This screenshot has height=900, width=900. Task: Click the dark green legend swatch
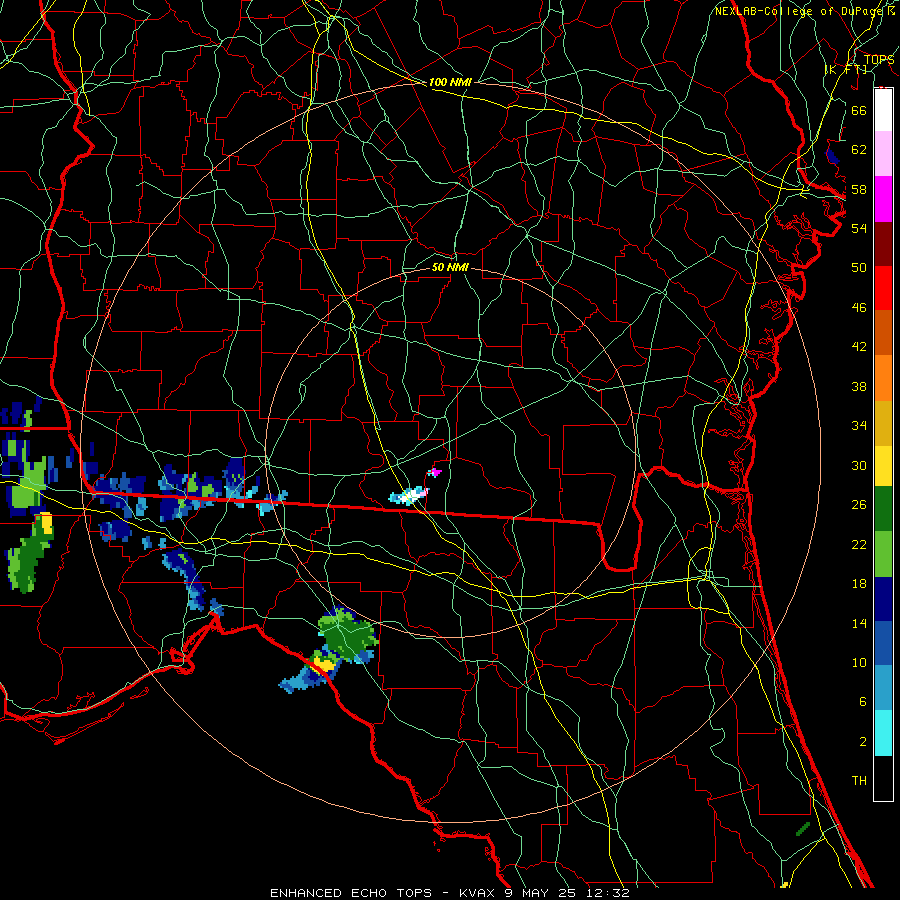pos(883,509)
